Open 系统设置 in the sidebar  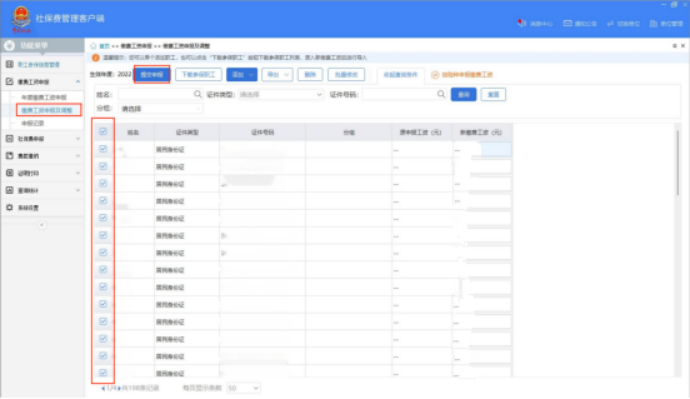pyautogui.click(x=28, y=208)
